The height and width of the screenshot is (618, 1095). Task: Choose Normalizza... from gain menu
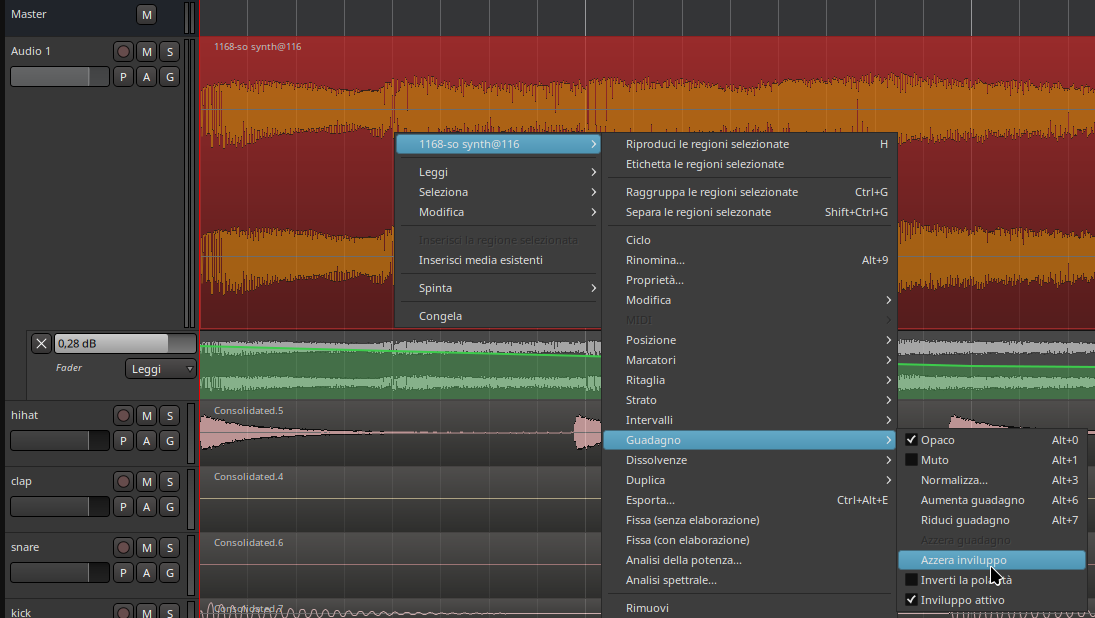(954, 480)
